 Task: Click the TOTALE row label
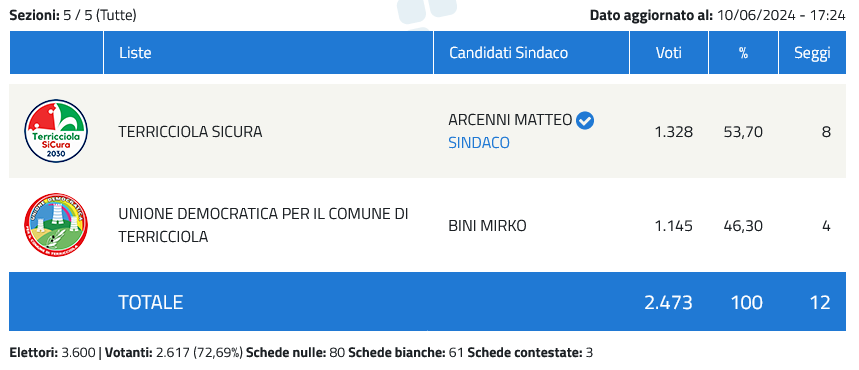pos(151,302)
